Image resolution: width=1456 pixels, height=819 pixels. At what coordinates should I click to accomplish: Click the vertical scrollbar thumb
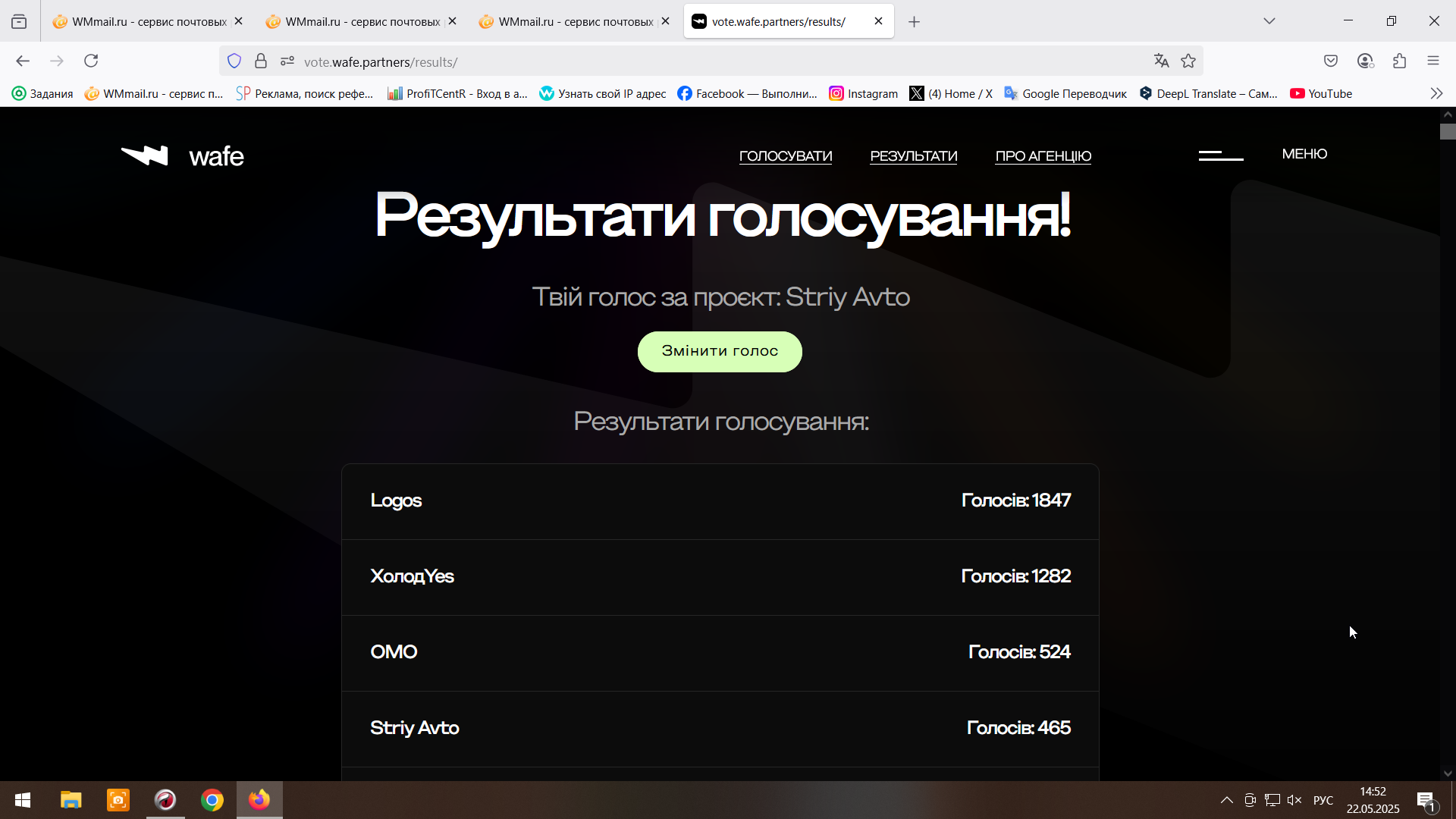point(1448,132)
